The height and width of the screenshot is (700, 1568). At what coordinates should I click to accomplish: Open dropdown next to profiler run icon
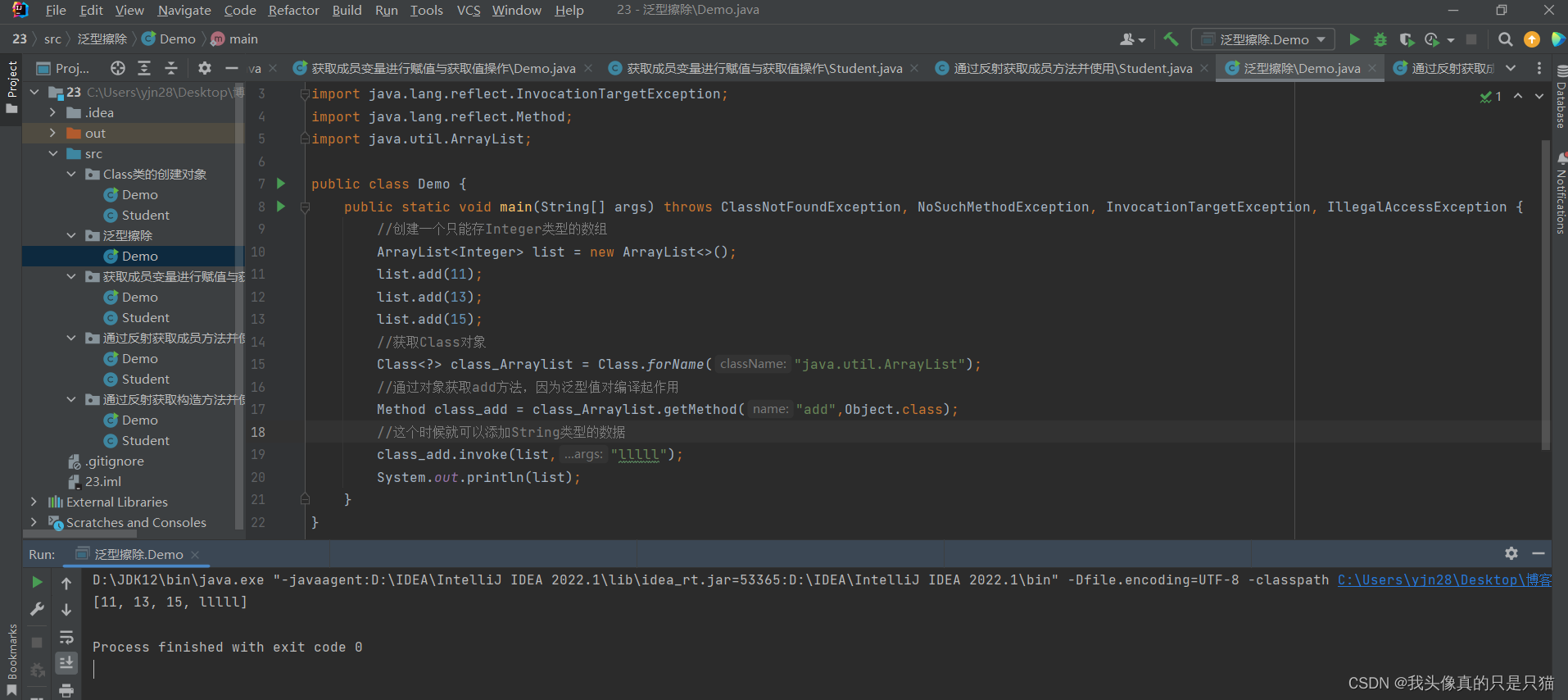(x=1451, y=39)
